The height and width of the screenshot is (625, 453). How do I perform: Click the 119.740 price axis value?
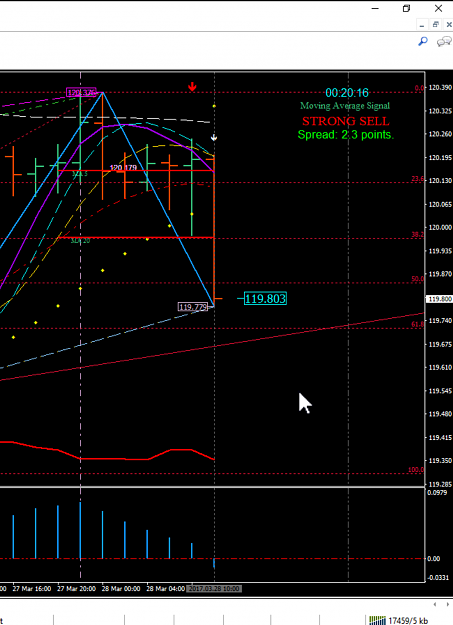440,320
